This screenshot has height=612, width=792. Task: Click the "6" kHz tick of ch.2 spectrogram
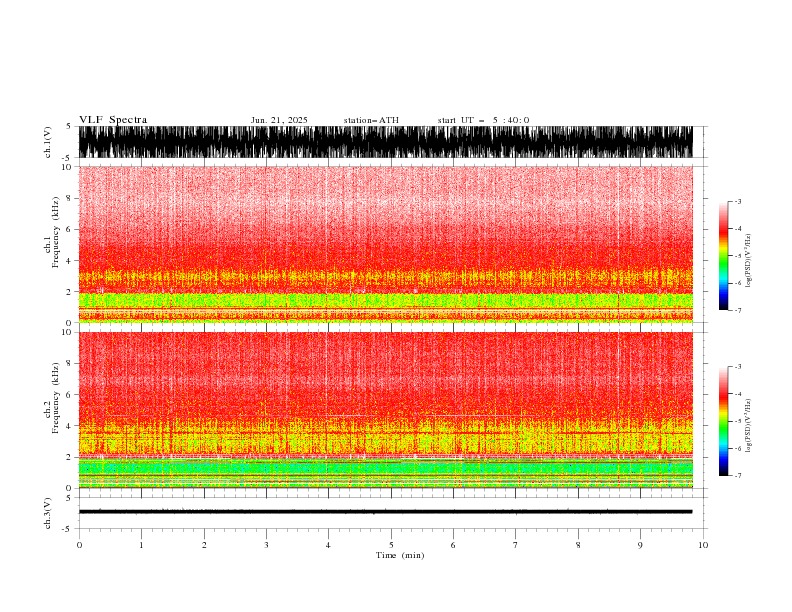click(x=69, y=394)
